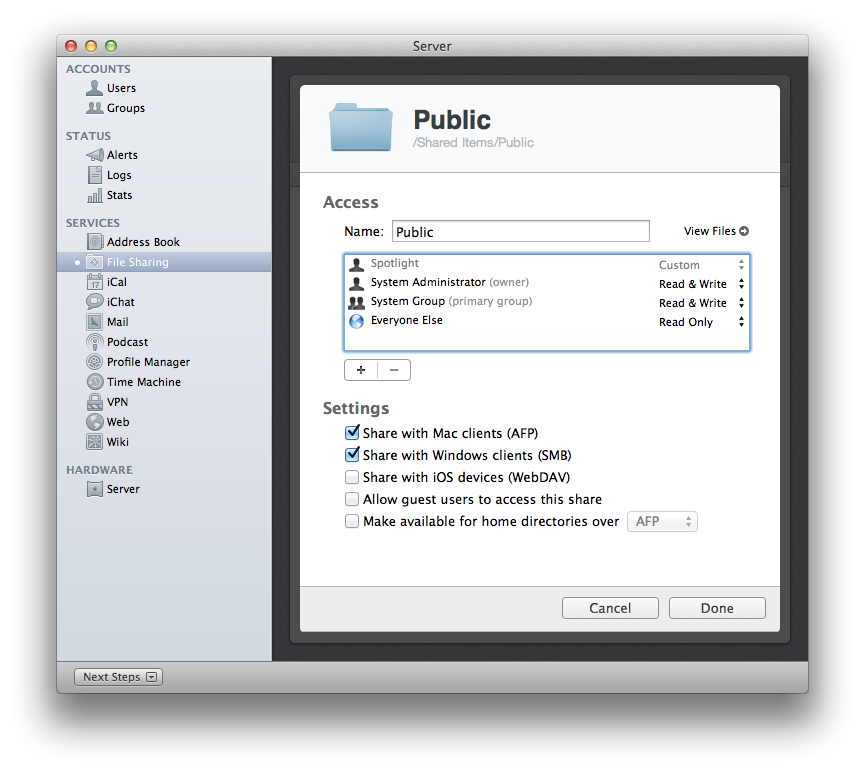Click the Time Machine clock icon
Viewport: 865px width, 772px height.
(x=94, y=382)
